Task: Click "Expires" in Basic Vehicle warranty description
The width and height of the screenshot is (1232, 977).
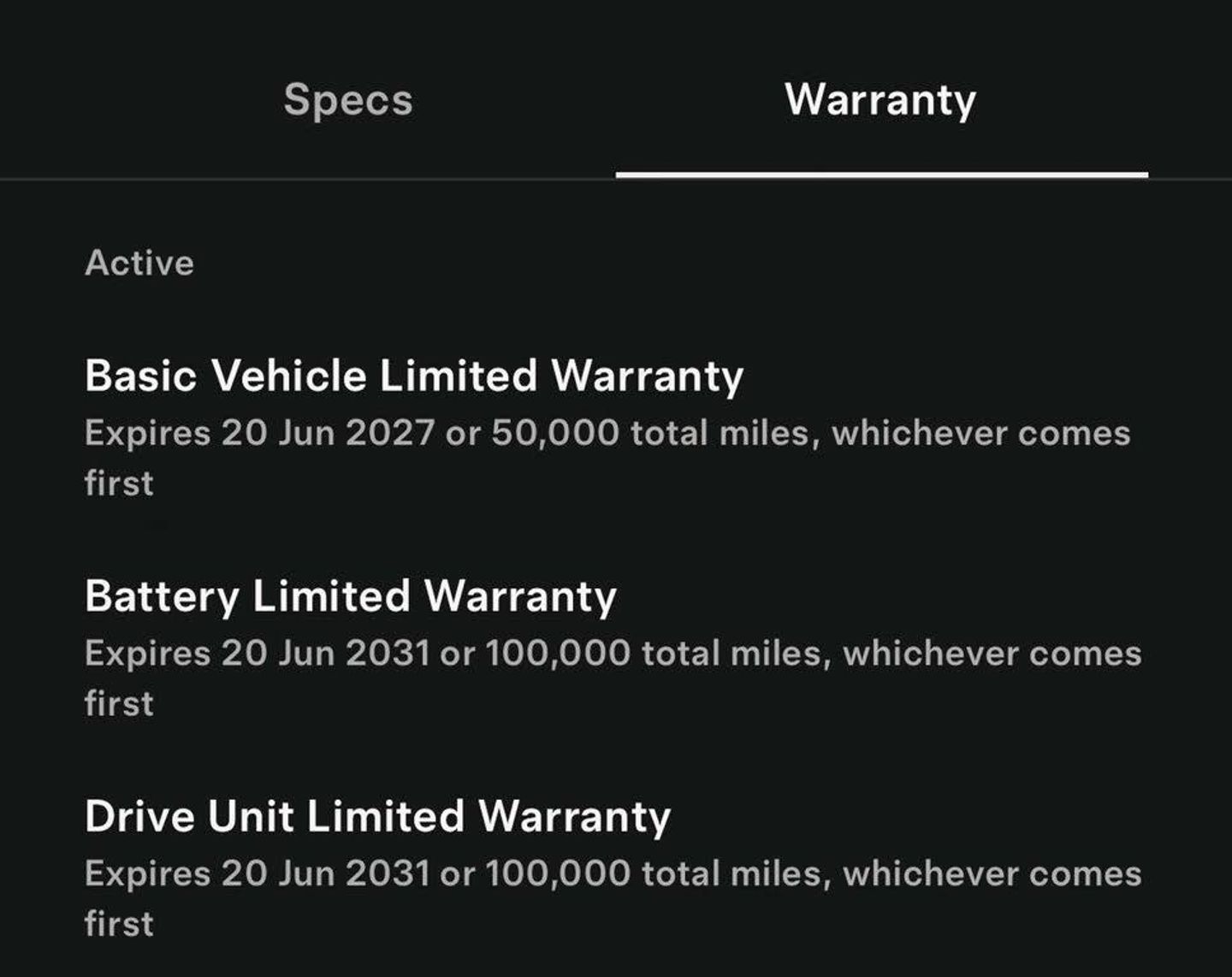Action: [x=147, y=433]
